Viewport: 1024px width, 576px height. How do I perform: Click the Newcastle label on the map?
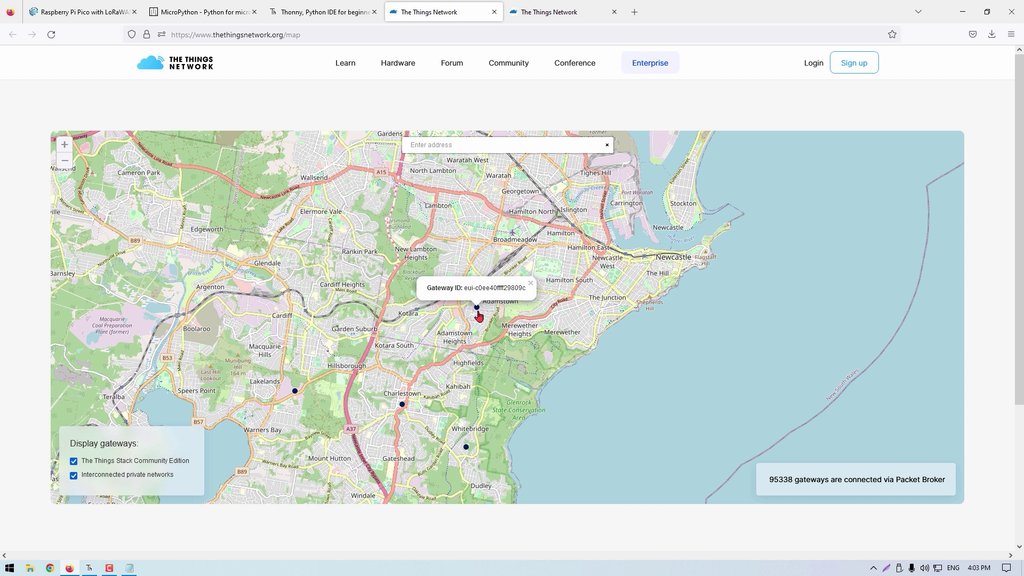(x=673, y=257)
